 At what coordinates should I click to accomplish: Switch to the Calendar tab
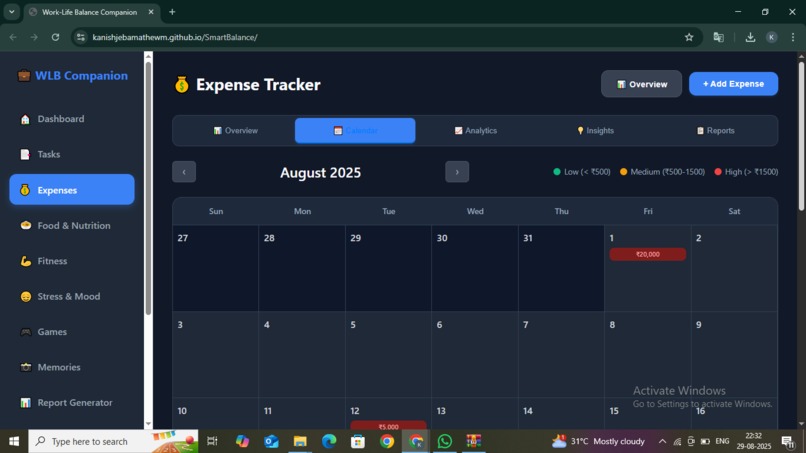pyautogui.click(x=355, y=131)
